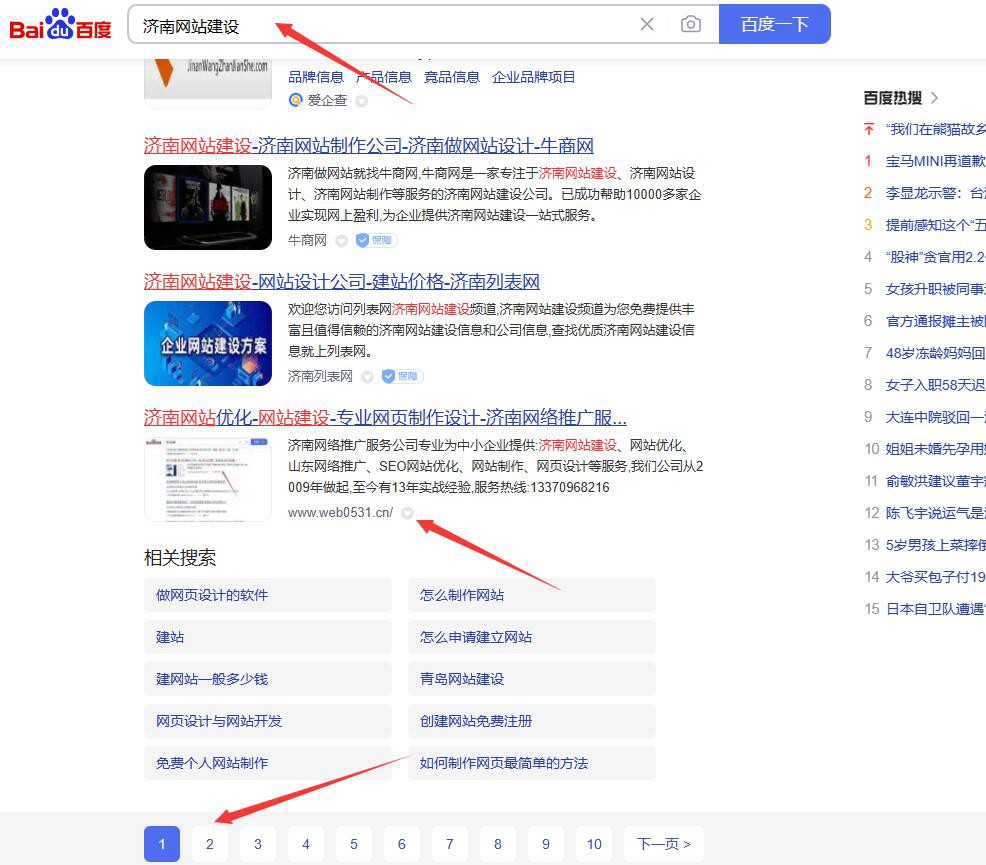Image resolution: width=986 pixels, height=865 pixels.
Task: Click the 爱企查 source icon
Action: pyautogui.click(x=296, y=100)
